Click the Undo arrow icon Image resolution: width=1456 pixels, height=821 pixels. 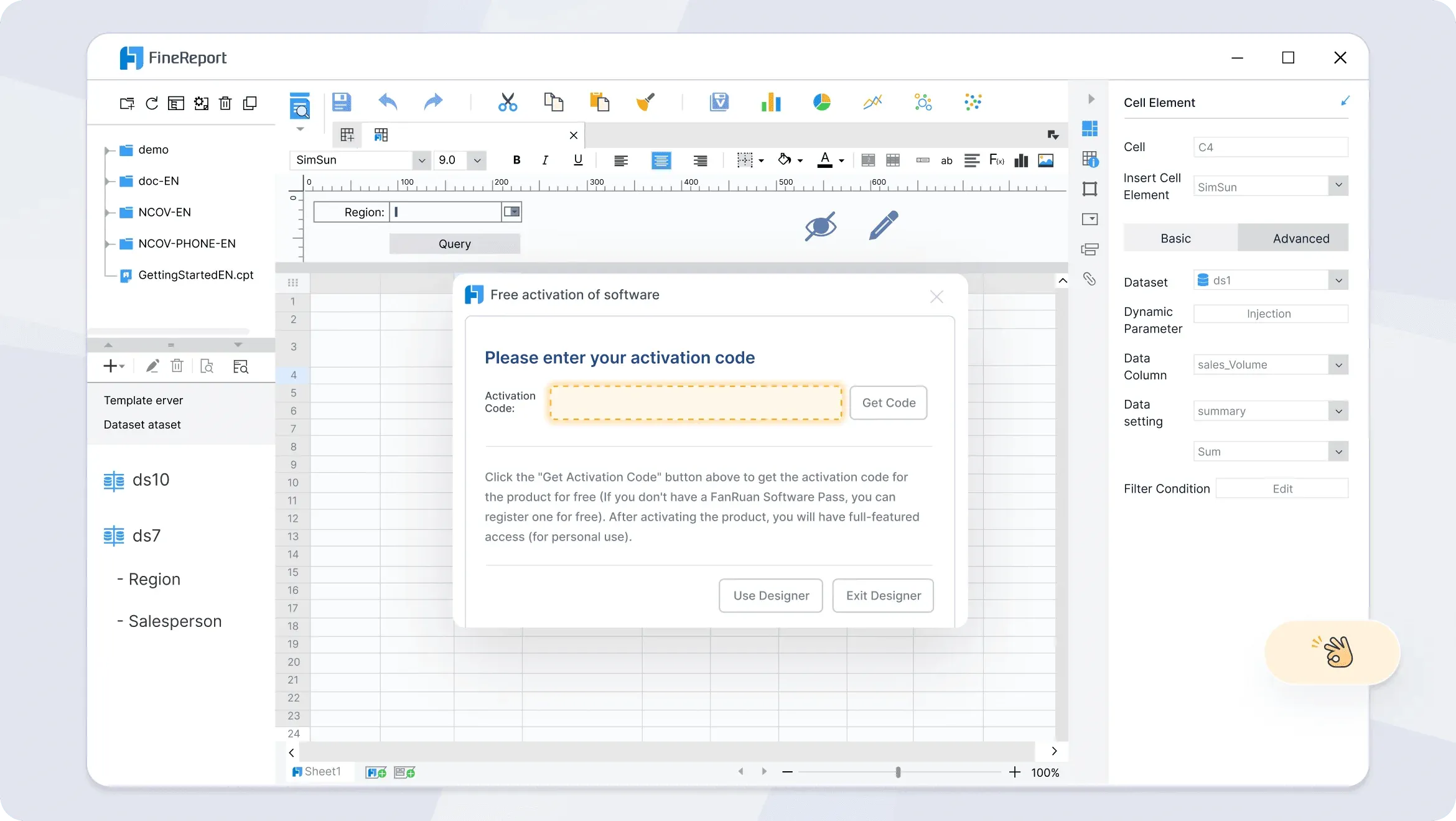388,101
